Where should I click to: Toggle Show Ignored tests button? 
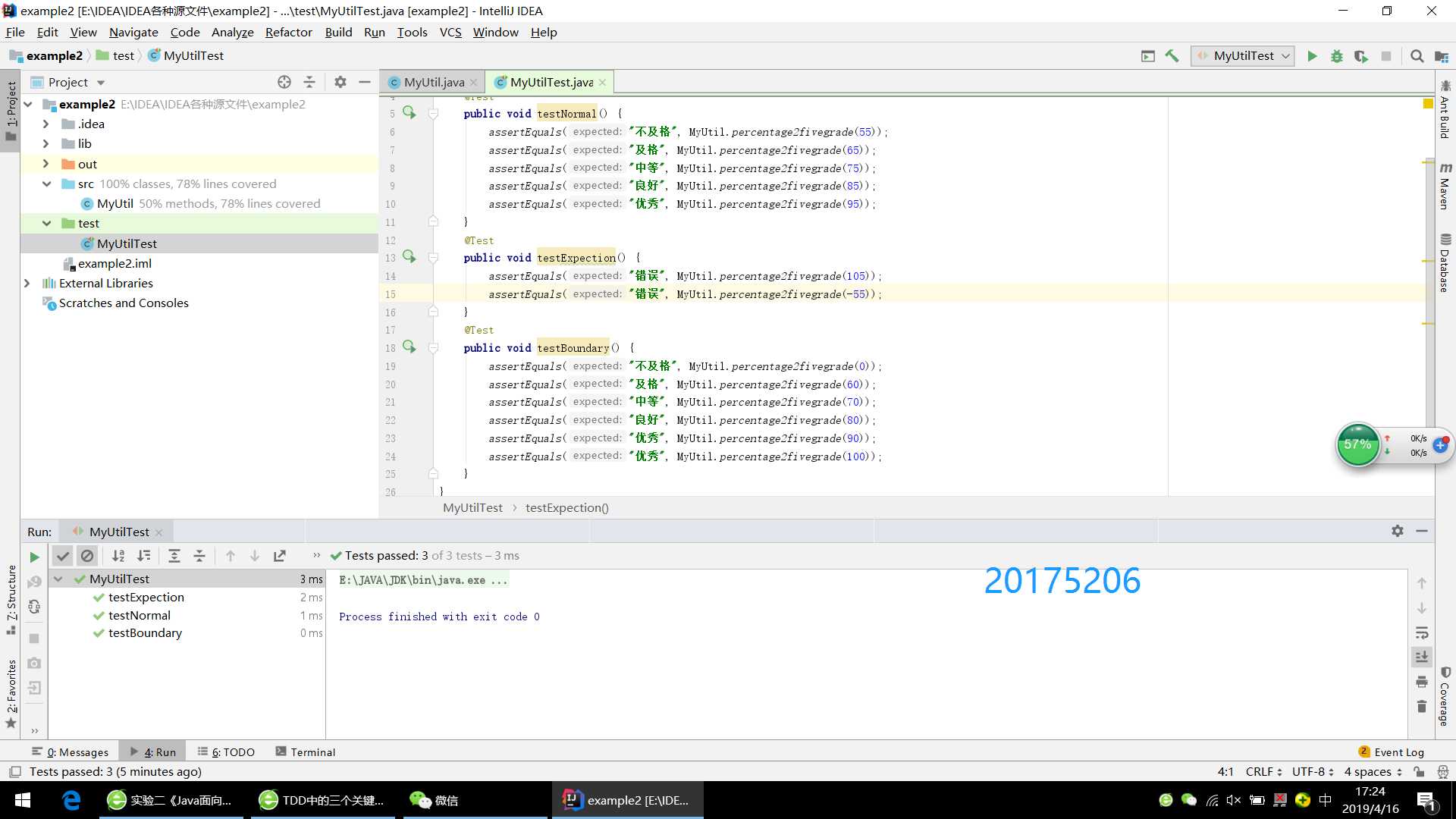[87, 556]
